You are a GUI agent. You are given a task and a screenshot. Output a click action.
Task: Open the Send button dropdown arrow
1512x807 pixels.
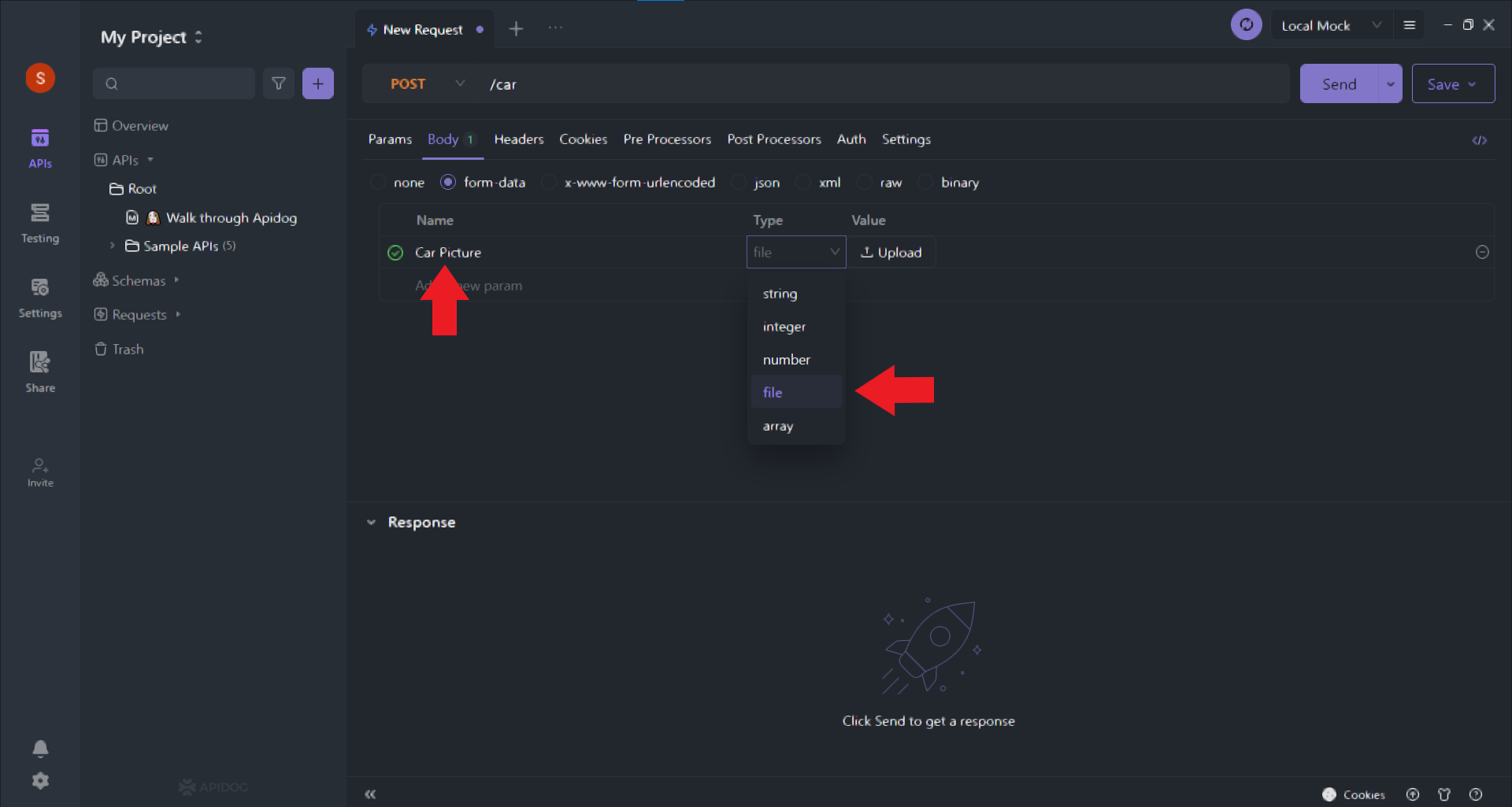pyautogui.click(x=1390, y=84)
